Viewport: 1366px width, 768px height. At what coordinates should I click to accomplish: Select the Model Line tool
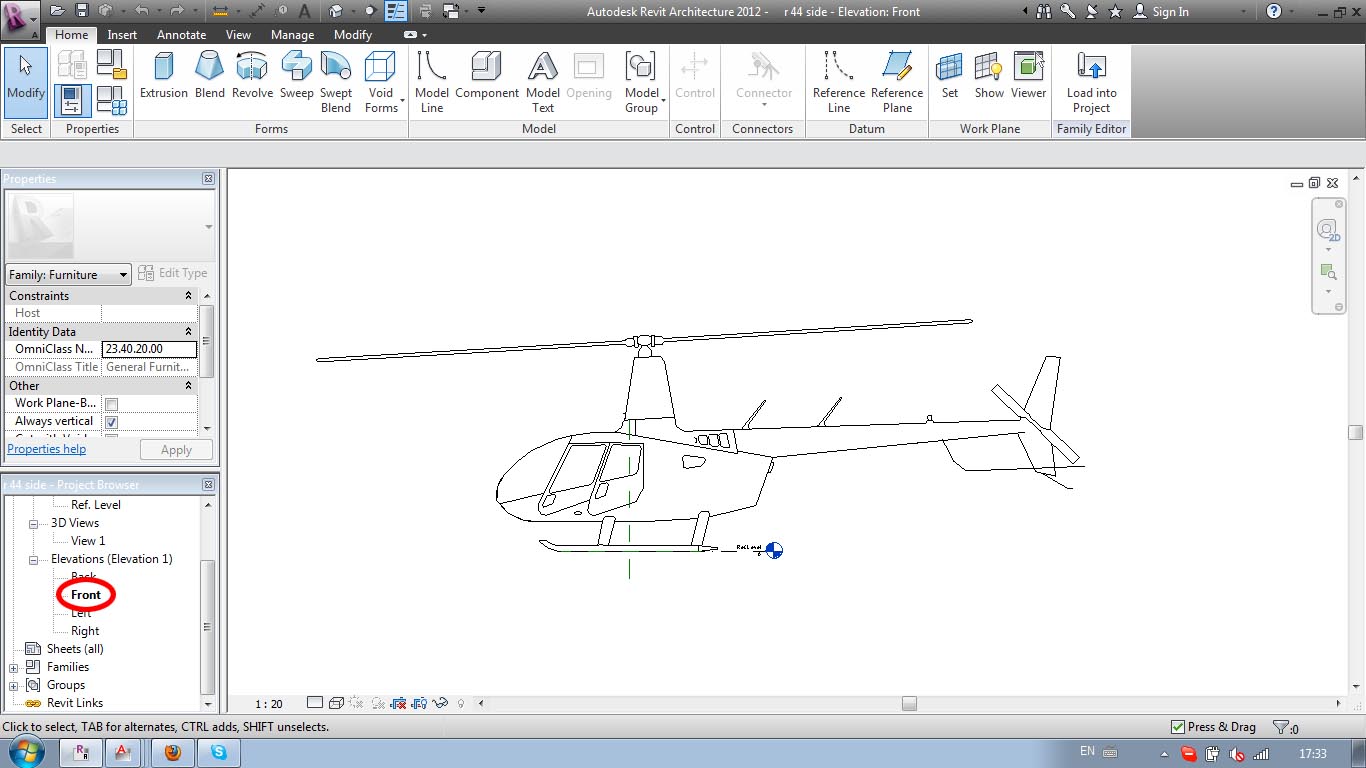pos(432,83)
